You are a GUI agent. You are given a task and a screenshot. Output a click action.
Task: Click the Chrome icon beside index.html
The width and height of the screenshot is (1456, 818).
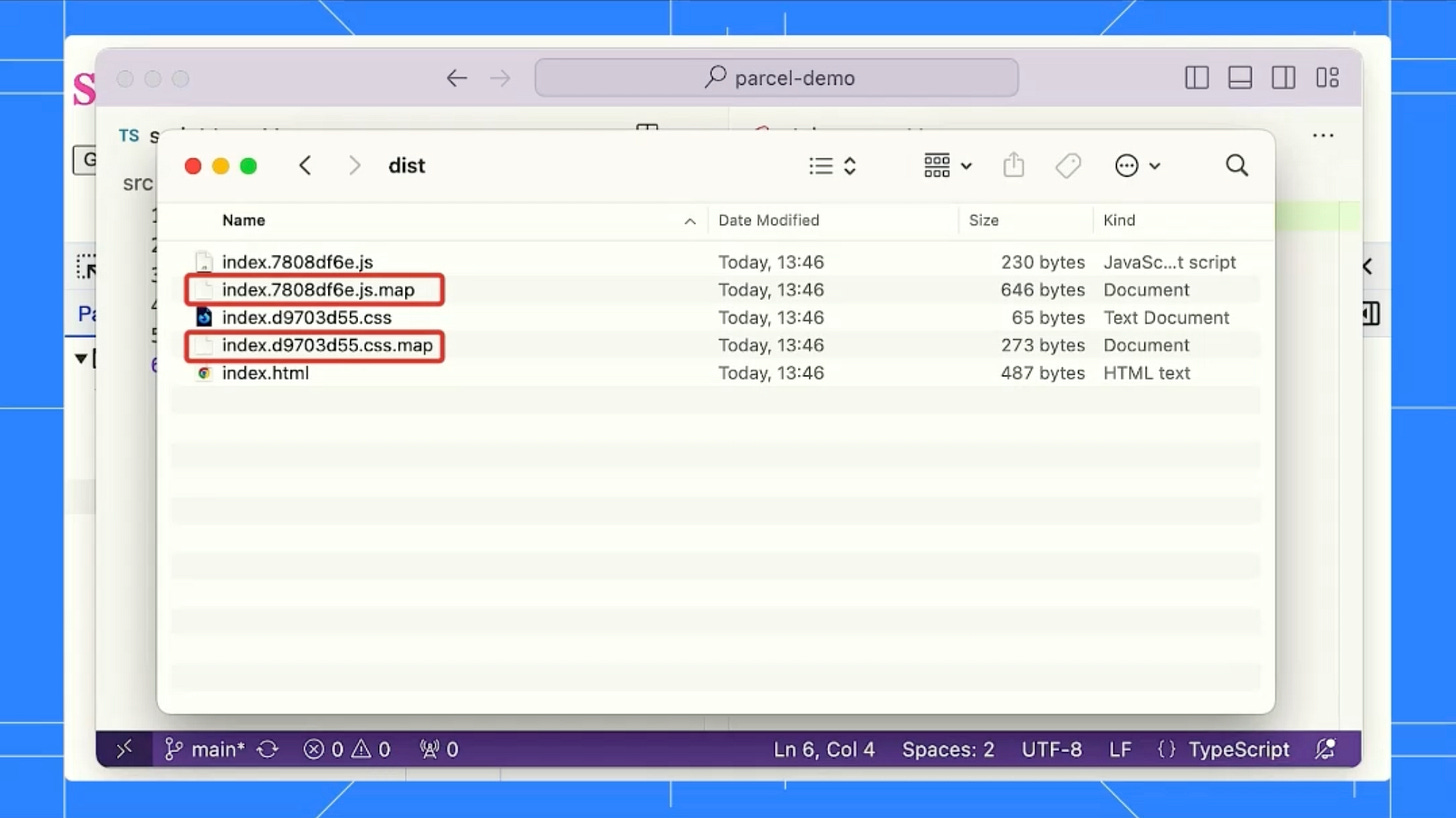[x=204, y=373]
